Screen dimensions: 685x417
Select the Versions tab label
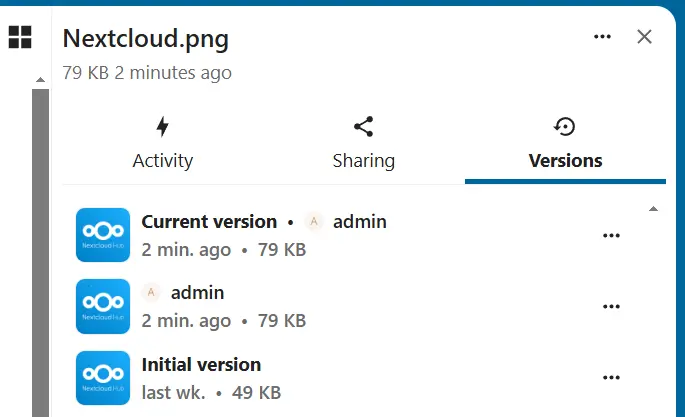pyautogui.click(x=565, y=160)
